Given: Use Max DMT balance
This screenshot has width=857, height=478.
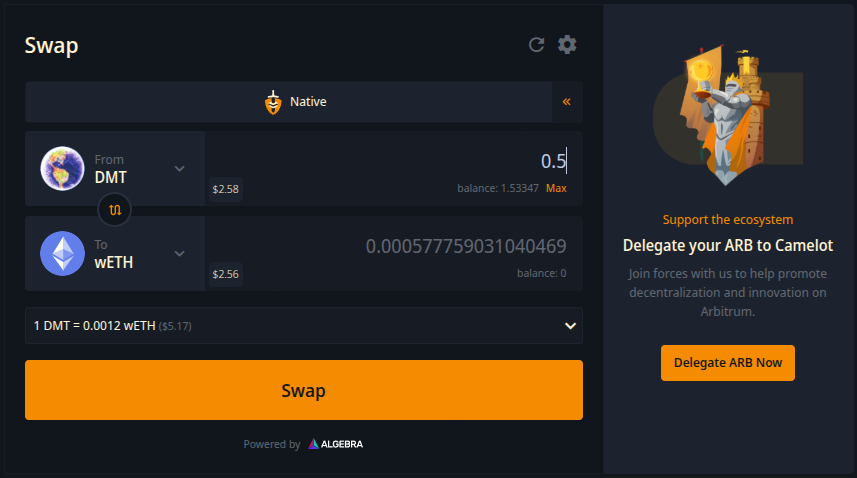Looking at the screenshot, I should 556,188.
